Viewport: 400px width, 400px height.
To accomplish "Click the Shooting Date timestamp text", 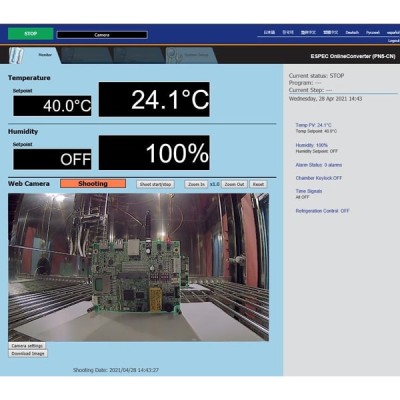I will tap(116, 370).
